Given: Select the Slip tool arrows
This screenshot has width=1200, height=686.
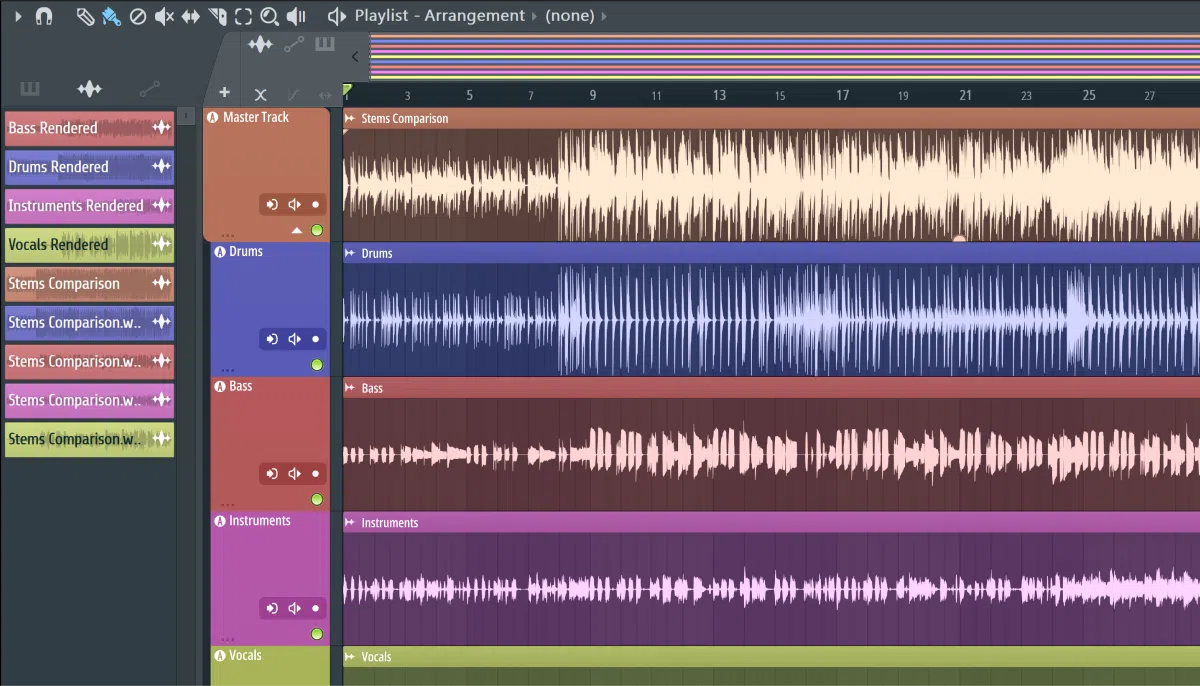Looking at the screenshot, I should click(x=191, y=16).
